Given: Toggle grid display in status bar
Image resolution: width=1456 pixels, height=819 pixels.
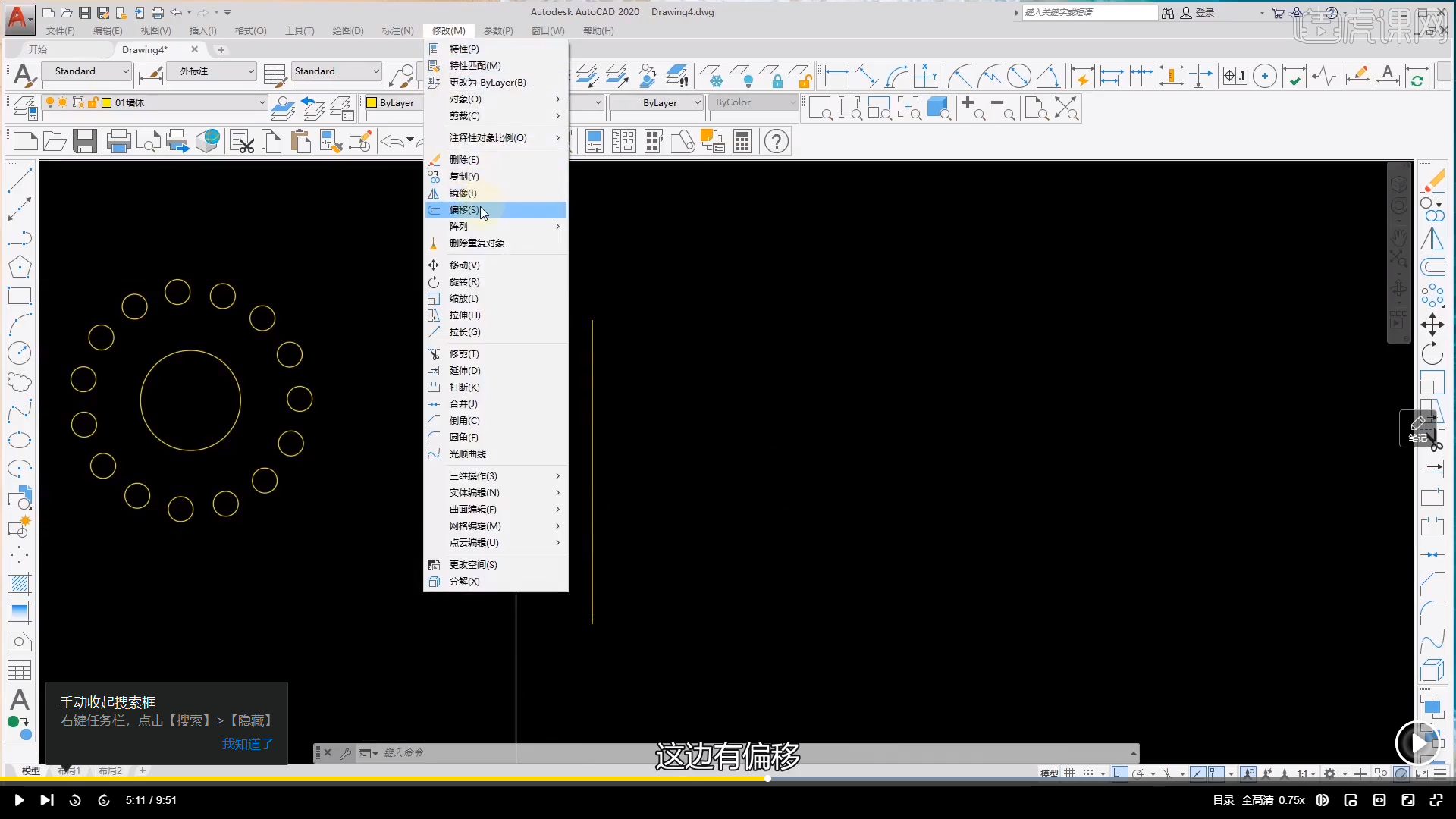Looking at the screenshot, I should tap(1070, 773).
